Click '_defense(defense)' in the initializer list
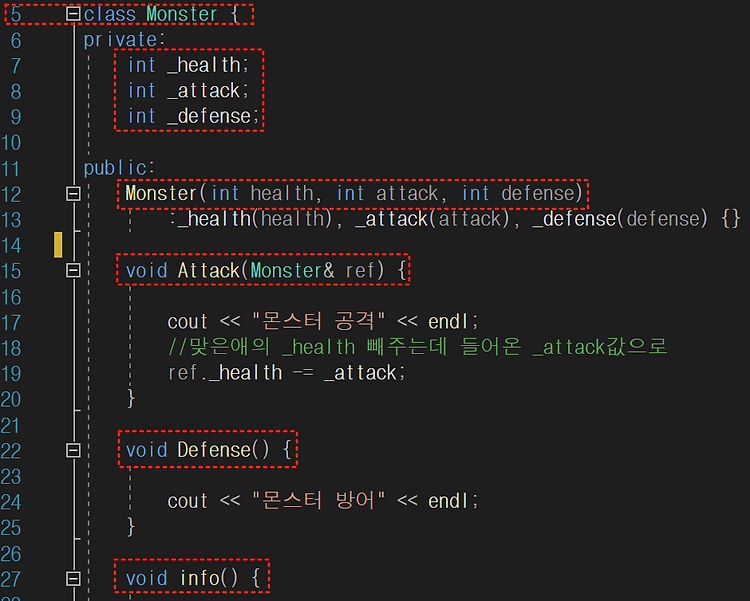Viewport: 750px width, 601px height. [x=620, y=219]
